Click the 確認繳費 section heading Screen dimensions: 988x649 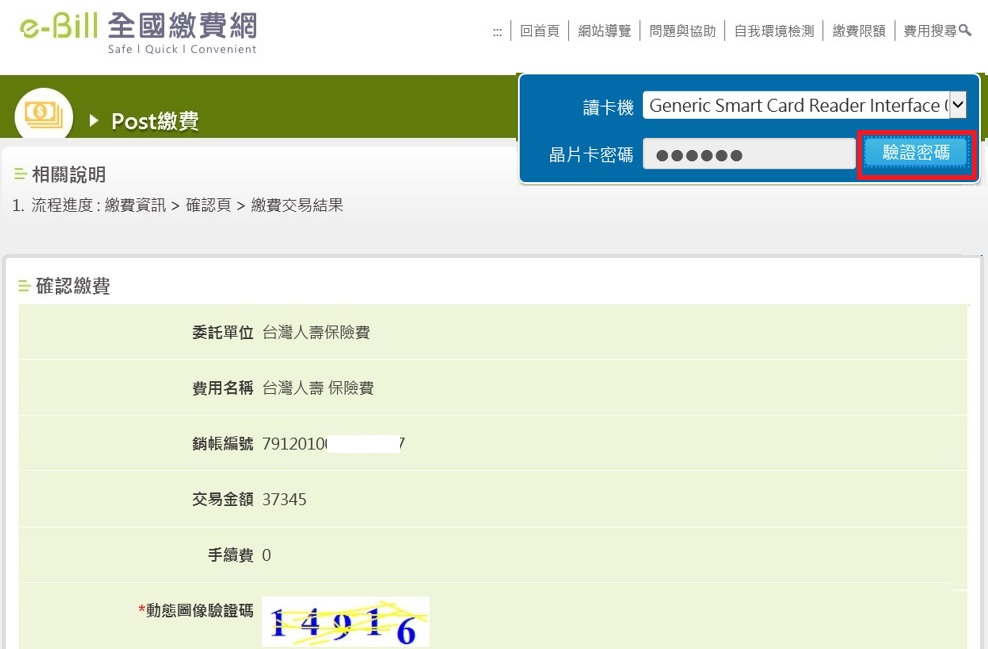point(73,286)
